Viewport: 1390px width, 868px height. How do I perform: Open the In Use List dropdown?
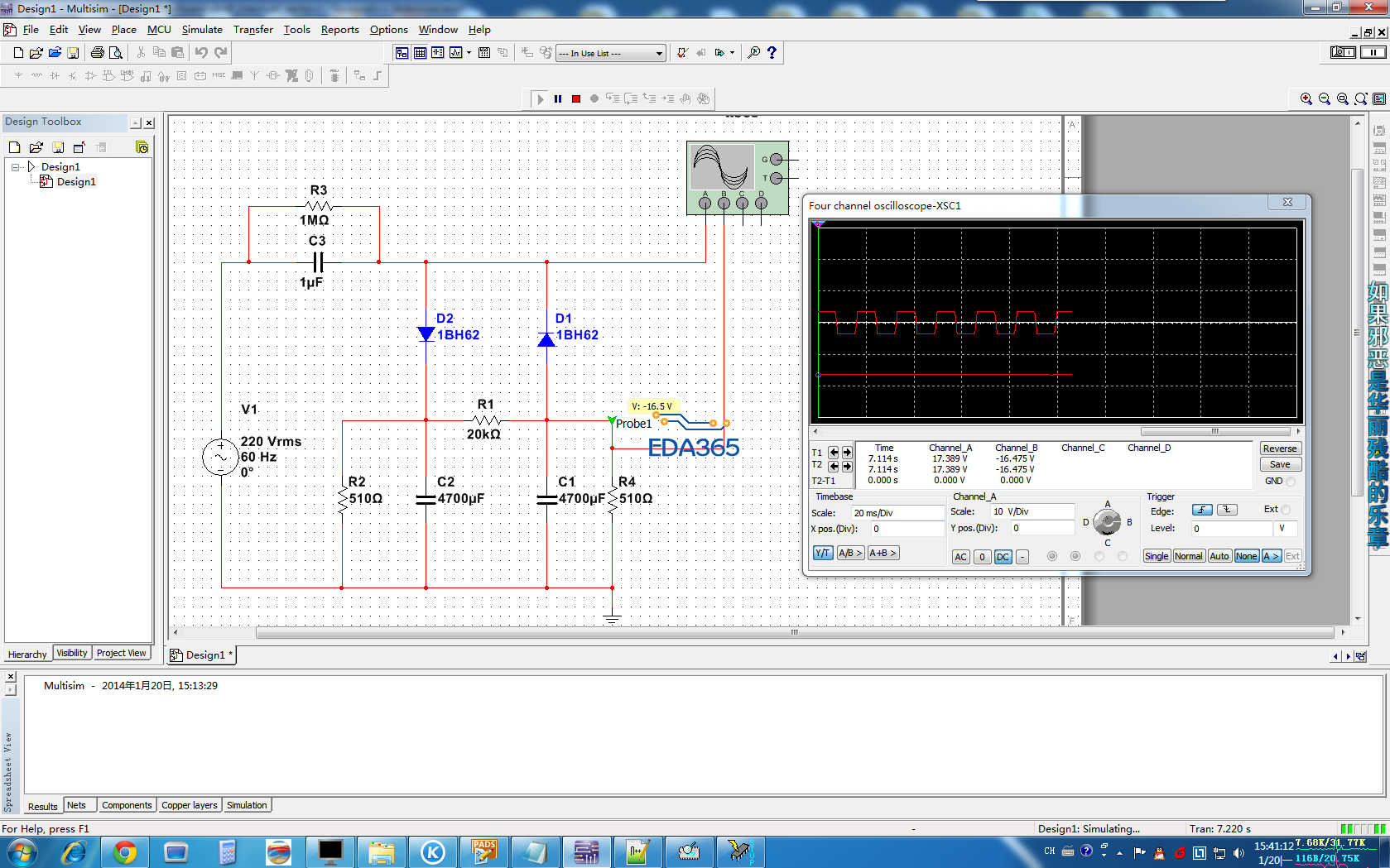pos(659,54)
